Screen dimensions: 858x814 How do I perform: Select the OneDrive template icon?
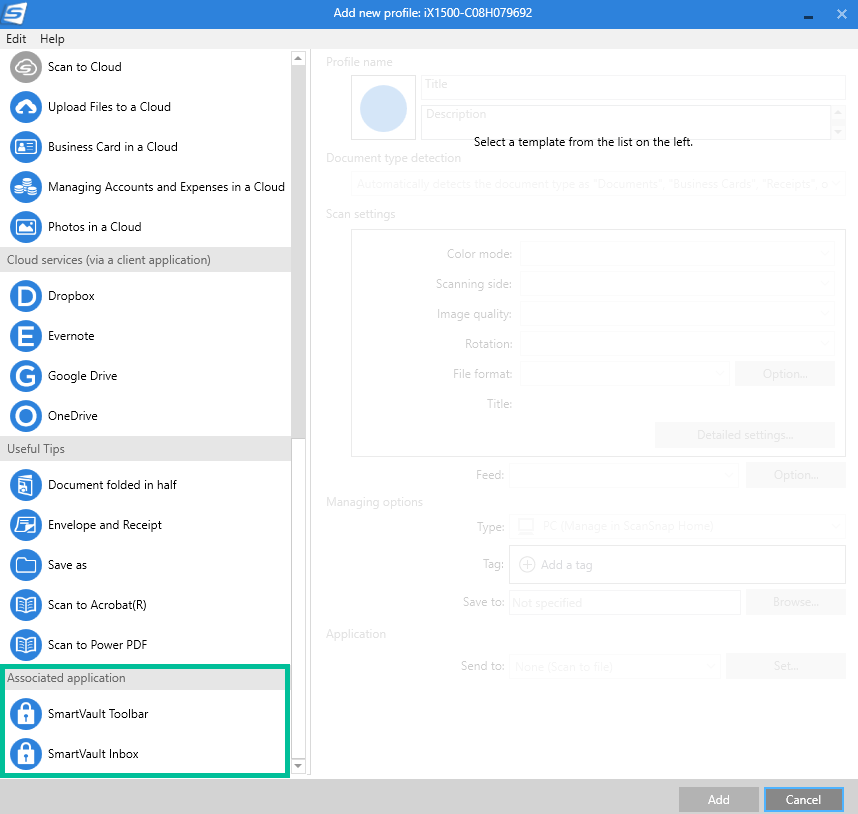pos(26,416)
